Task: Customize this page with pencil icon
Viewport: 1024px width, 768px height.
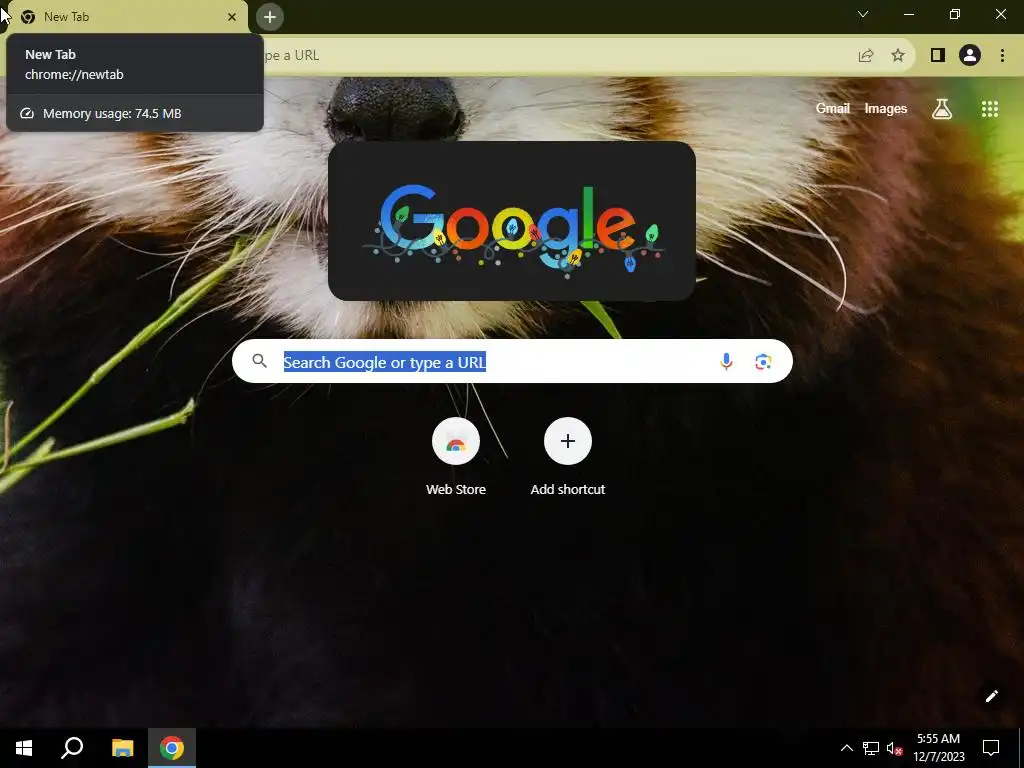Action: (x=991, y=696)
